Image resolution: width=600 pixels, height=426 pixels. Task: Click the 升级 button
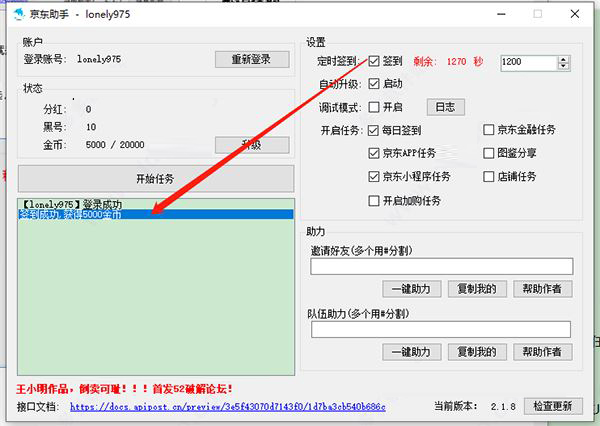pyautogui.click(x=252, y=145)
